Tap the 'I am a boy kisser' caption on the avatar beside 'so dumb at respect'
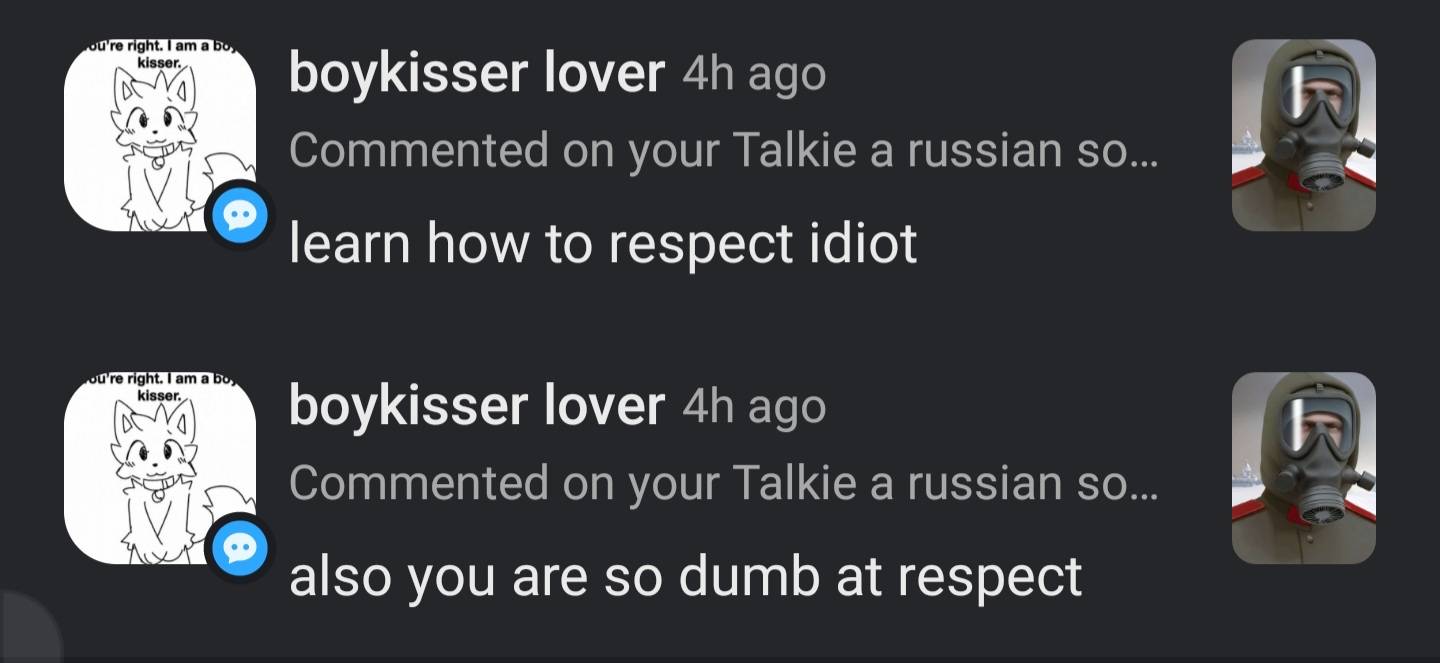Screen dimensions: 1440x663 [x=158, y=387]
